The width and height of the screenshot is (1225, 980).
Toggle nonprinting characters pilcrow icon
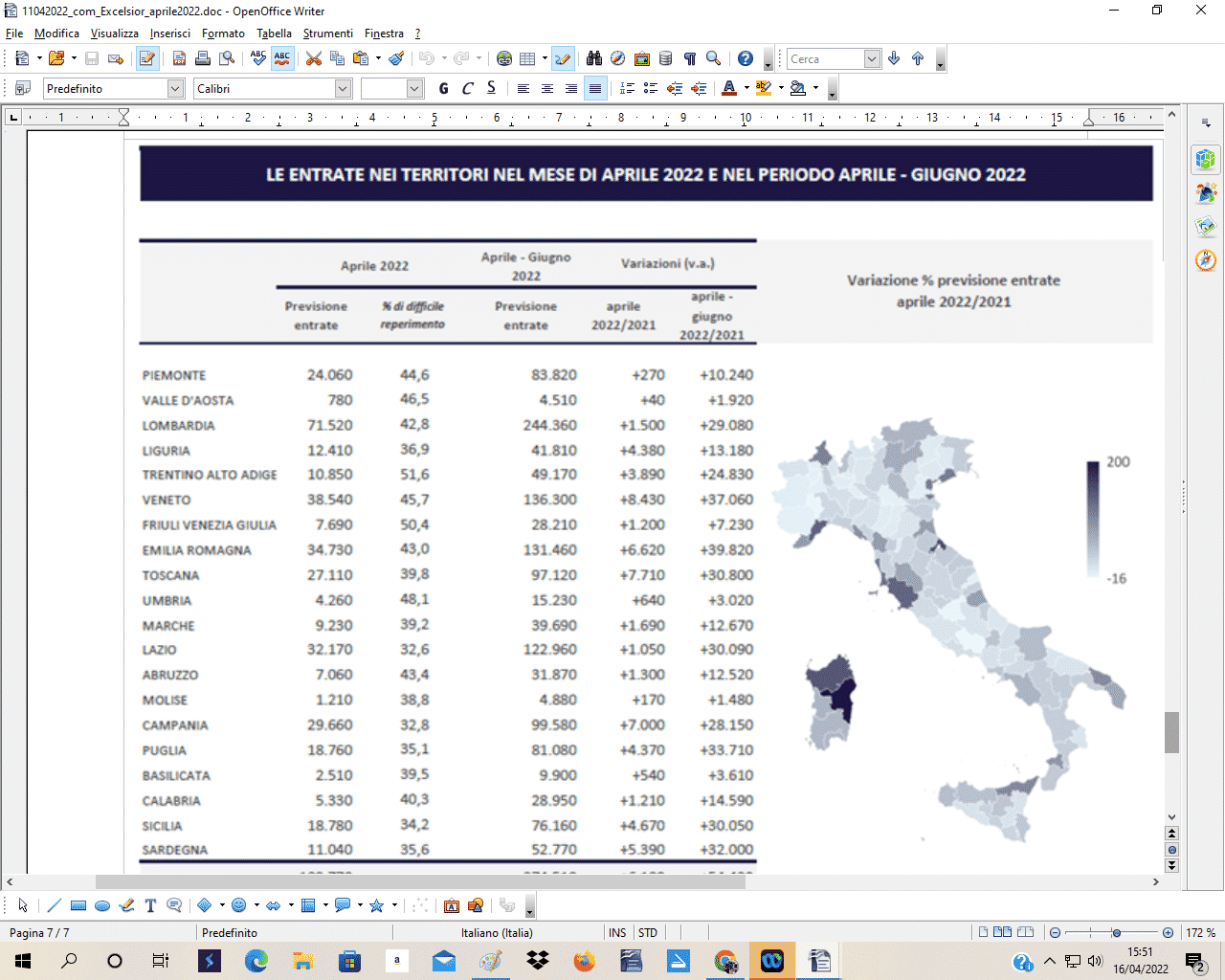pyautogui.click(x=690, y=58)
